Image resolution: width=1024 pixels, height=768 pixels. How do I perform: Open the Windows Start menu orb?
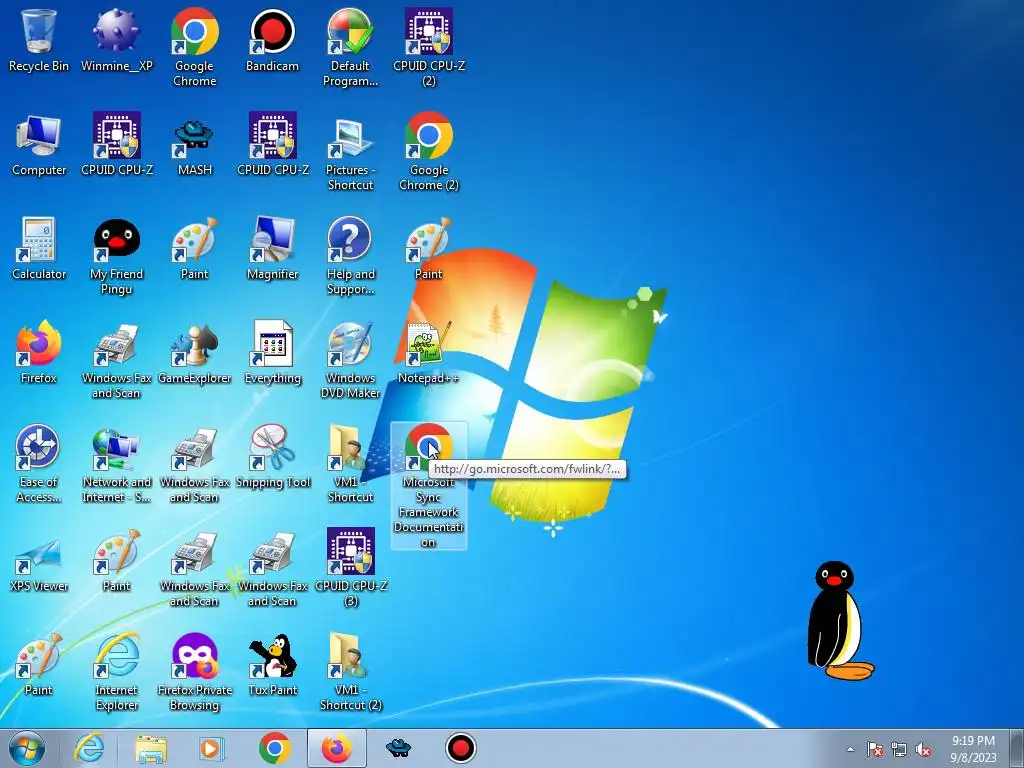27,748
